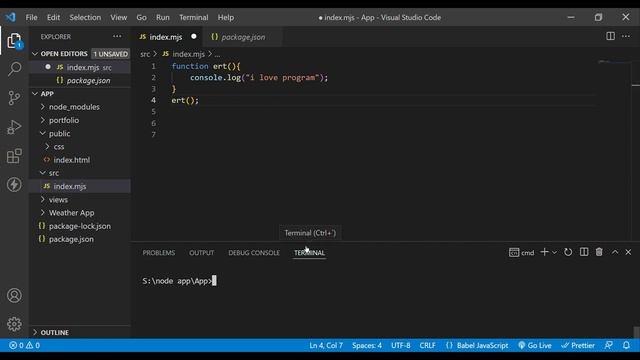Split the editor to the right
Screen dimensions: 640x360
tap(610, 36)
